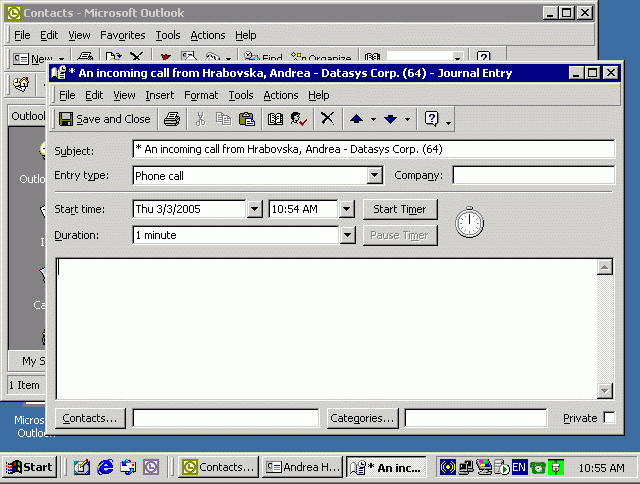Image resolution: width=640 pixels, height=484 pixels.
Task: Click the Outlook quick launch icon
Action: point(151,467)
